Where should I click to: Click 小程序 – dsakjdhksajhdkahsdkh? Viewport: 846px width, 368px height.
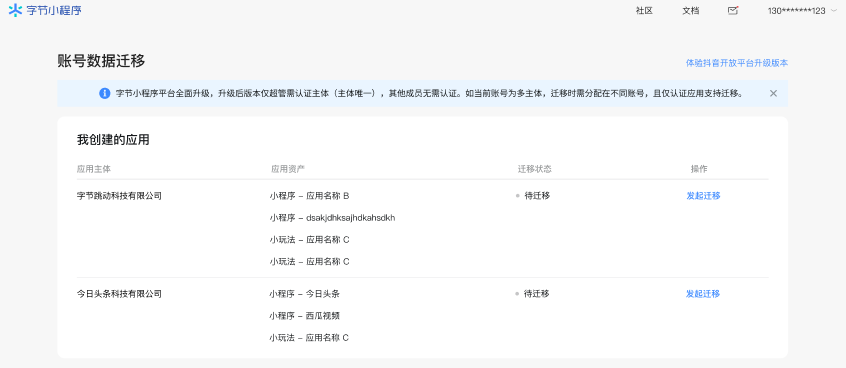point(332,218)
